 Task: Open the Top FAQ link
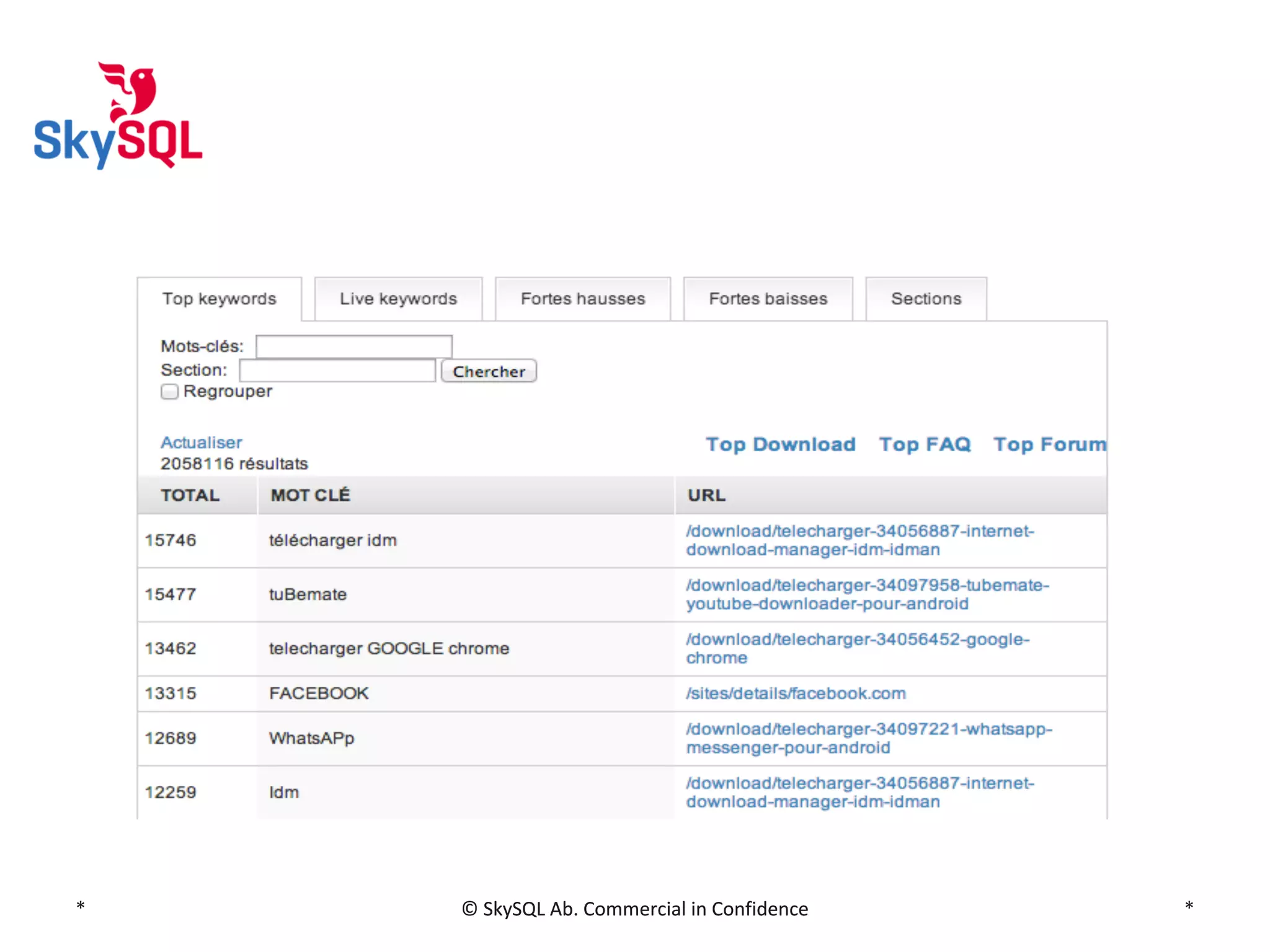[x=925, y=444]
